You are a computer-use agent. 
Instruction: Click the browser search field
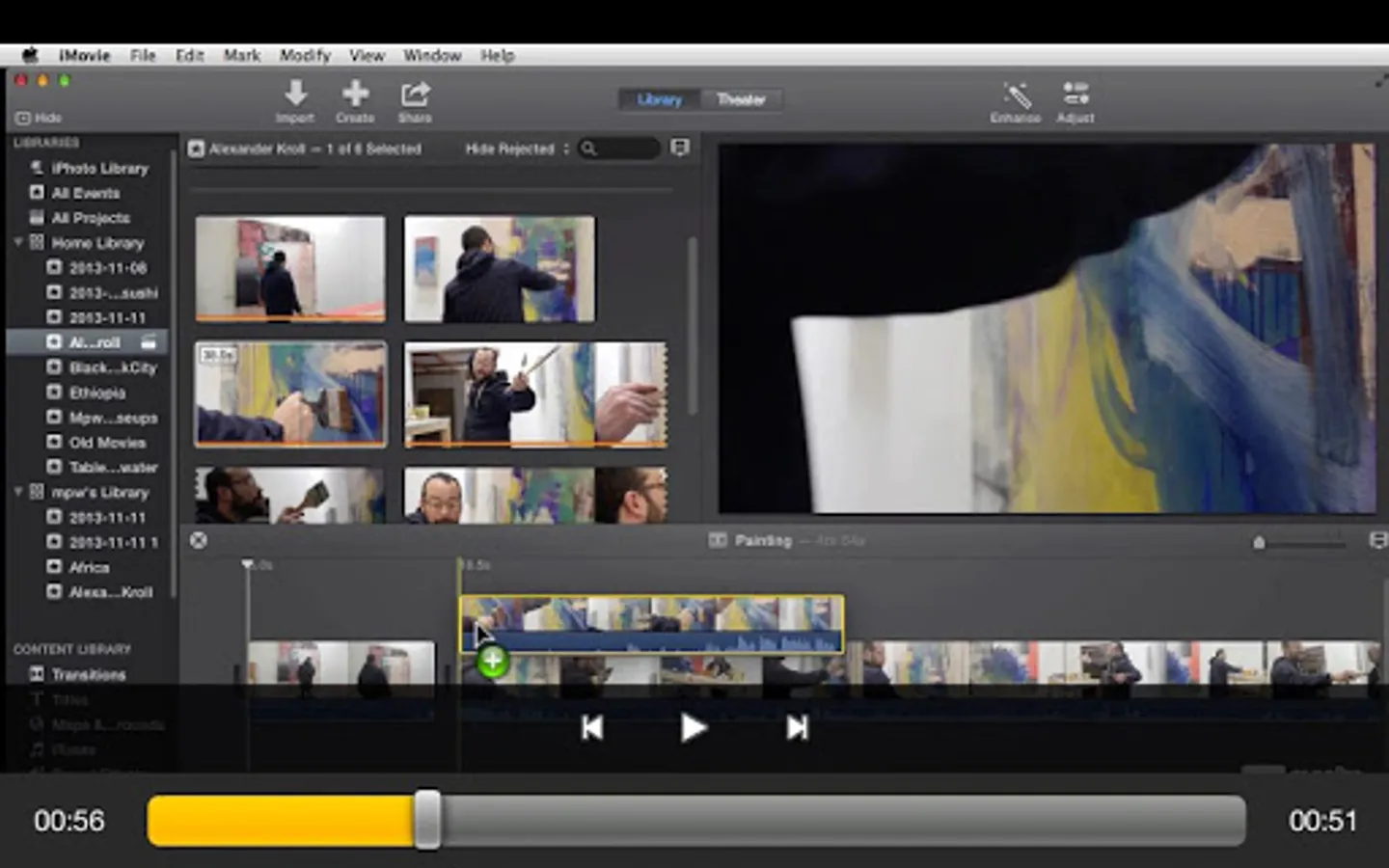[619, 149]
